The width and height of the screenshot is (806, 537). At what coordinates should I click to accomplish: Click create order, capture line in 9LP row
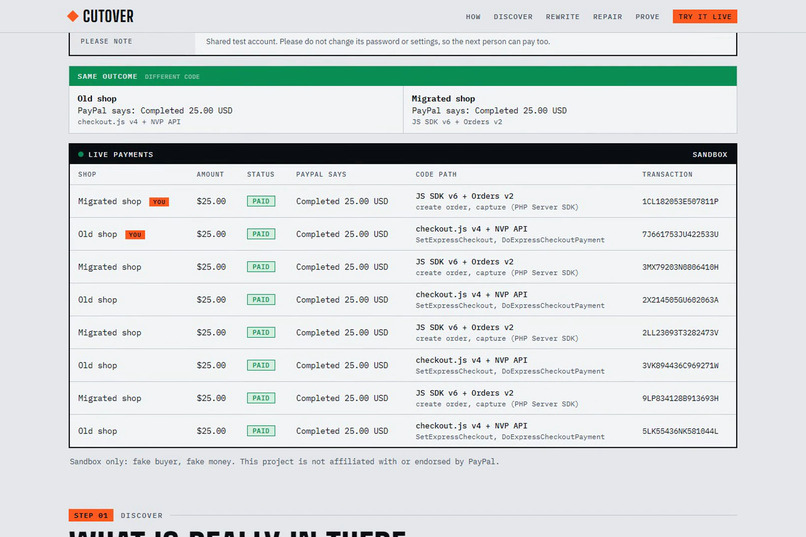[x=497, y=404]
